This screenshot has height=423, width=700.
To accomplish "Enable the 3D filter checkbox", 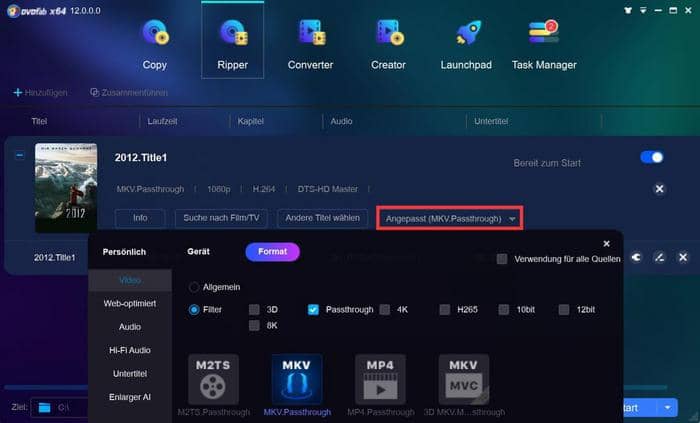I will [x=254, y=310].
